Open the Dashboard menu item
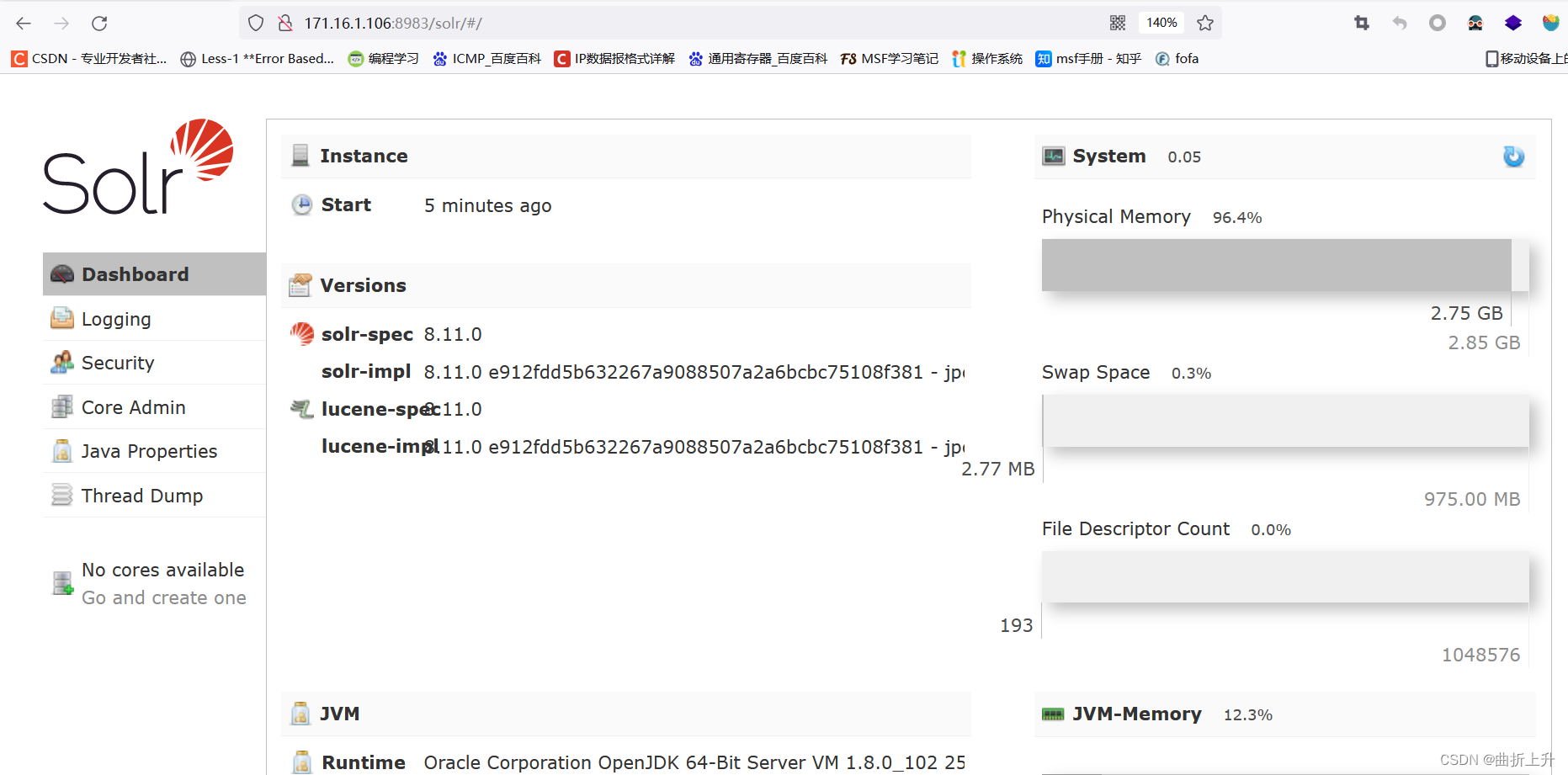 (155, 274)
